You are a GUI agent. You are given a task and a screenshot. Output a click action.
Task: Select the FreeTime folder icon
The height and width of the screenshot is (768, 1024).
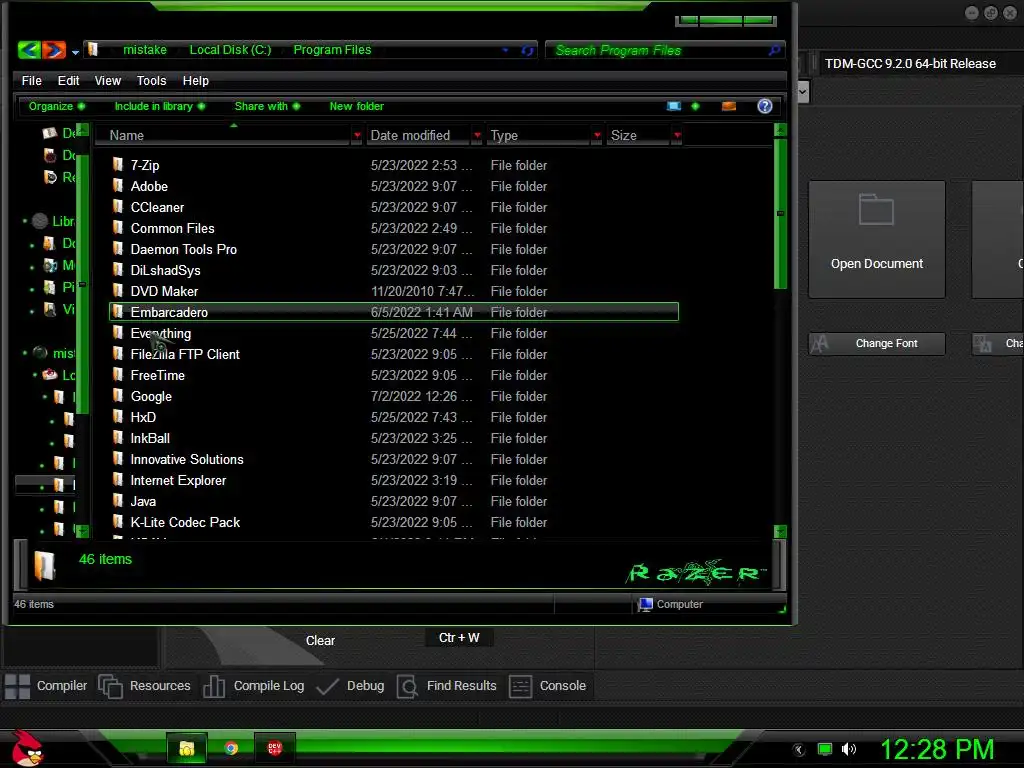click(x=118, y=375)
